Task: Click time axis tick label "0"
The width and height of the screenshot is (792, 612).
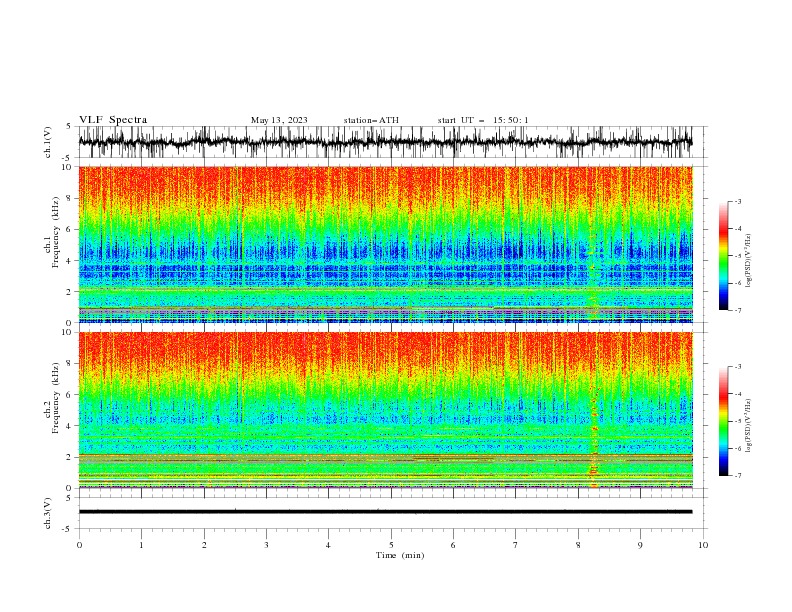Action: coord(79,545)
